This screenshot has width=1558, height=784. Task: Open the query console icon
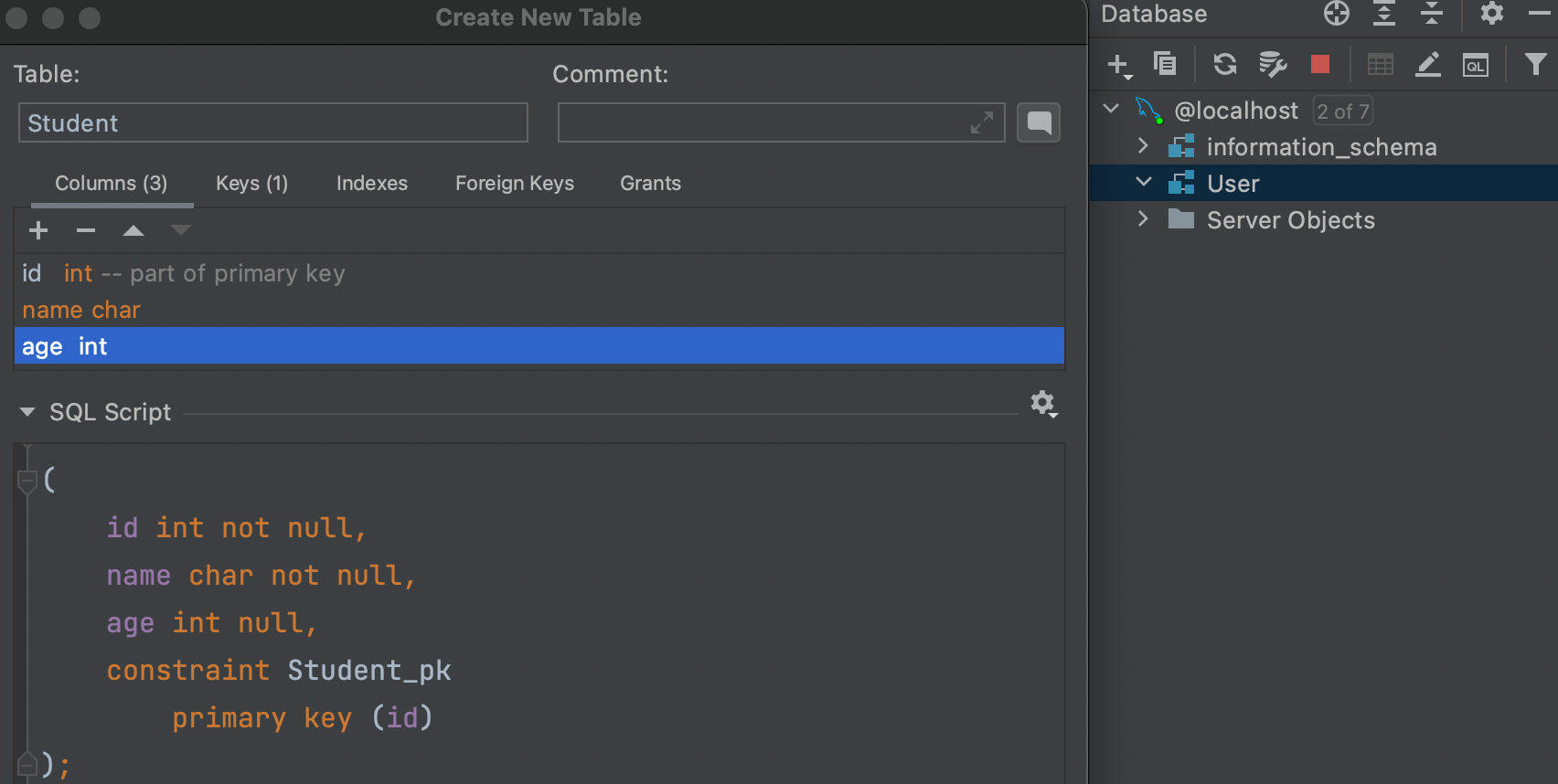(1476, 65)
